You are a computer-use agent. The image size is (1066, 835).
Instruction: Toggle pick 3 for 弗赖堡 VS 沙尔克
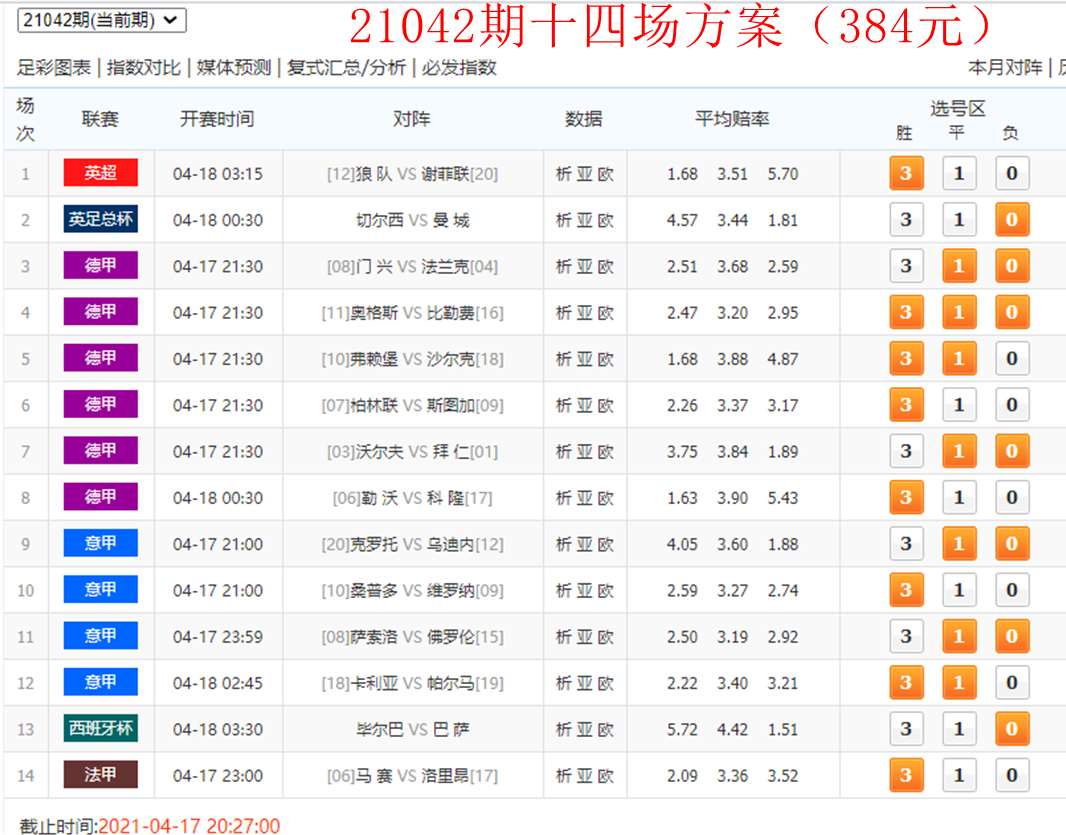tap(906, 358)
